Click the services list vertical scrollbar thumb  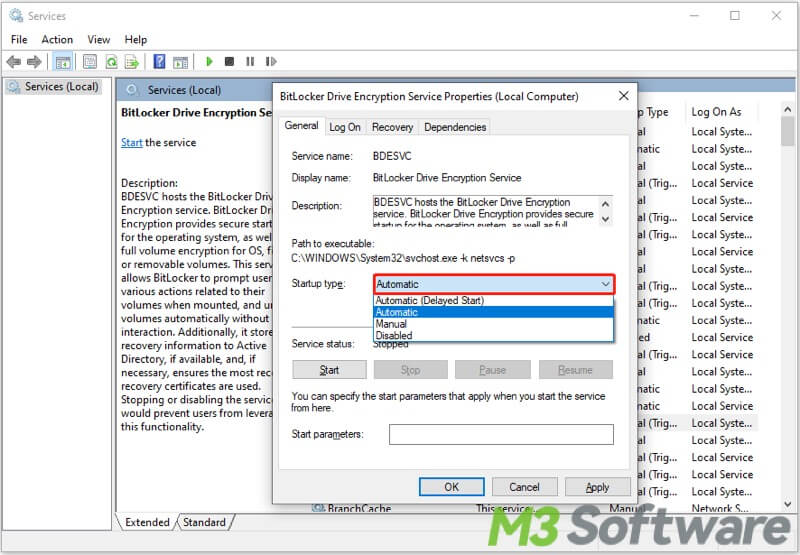(787, 131)
